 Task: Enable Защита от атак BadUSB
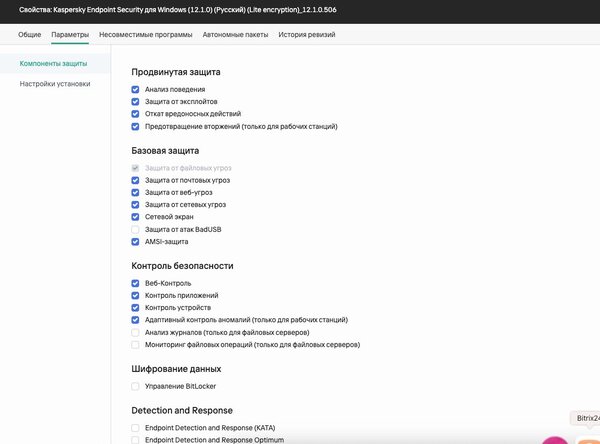click(x=135, y=229)
